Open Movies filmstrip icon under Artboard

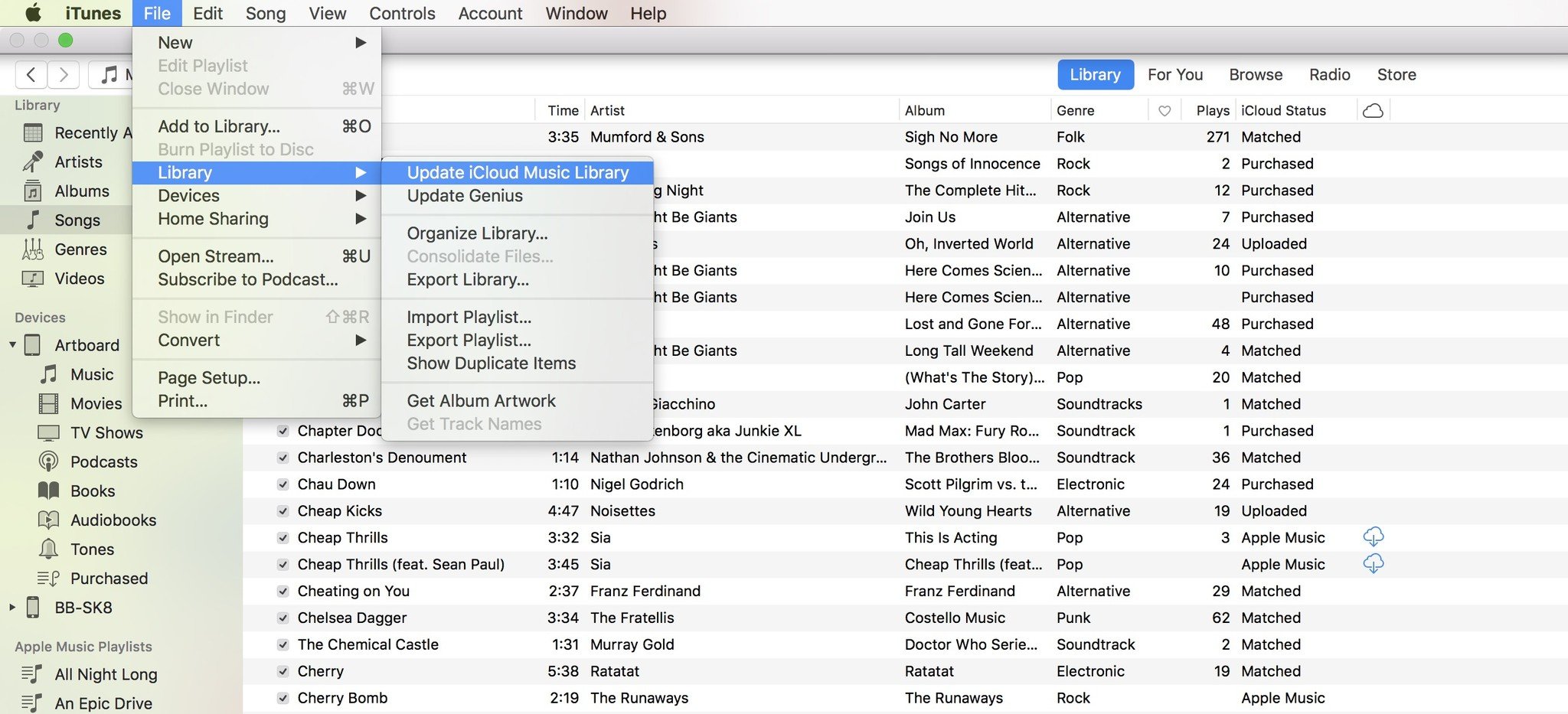49,403
